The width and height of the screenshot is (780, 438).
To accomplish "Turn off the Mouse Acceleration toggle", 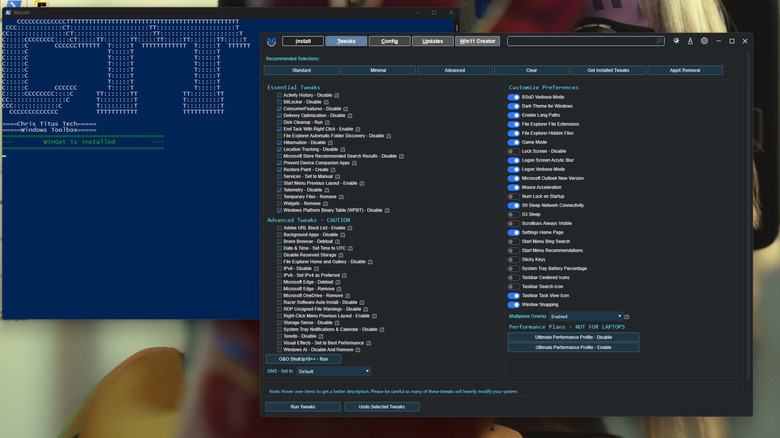I will tap(514, 188).
